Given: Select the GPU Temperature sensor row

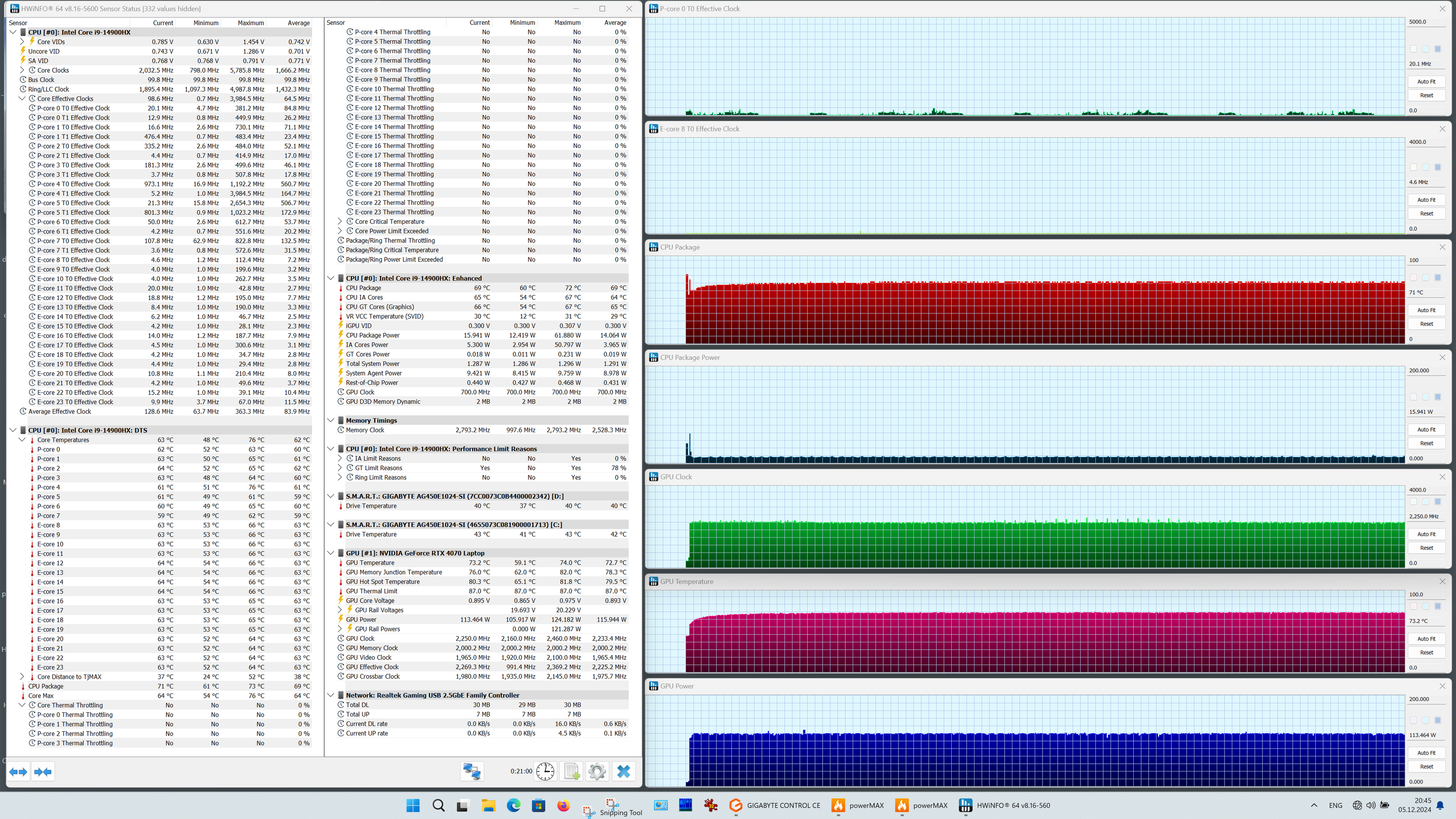Looking at the screenshot, I should [370, 563].
